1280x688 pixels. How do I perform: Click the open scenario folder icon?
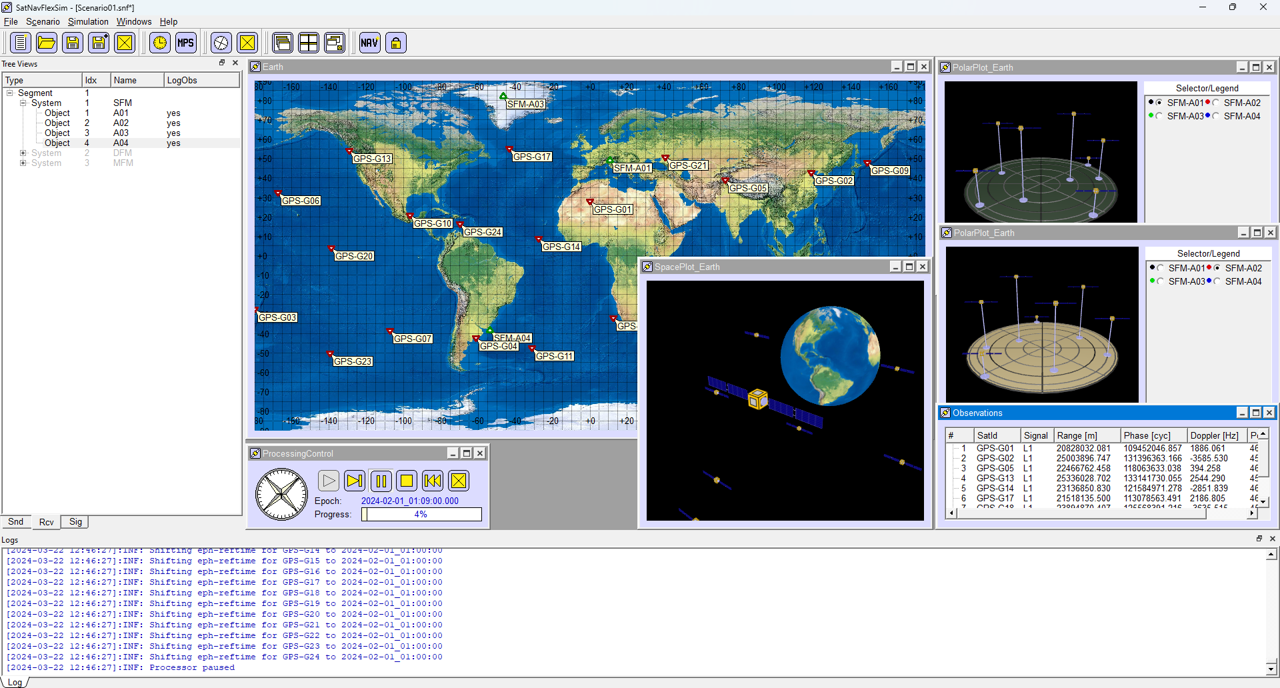46,42
